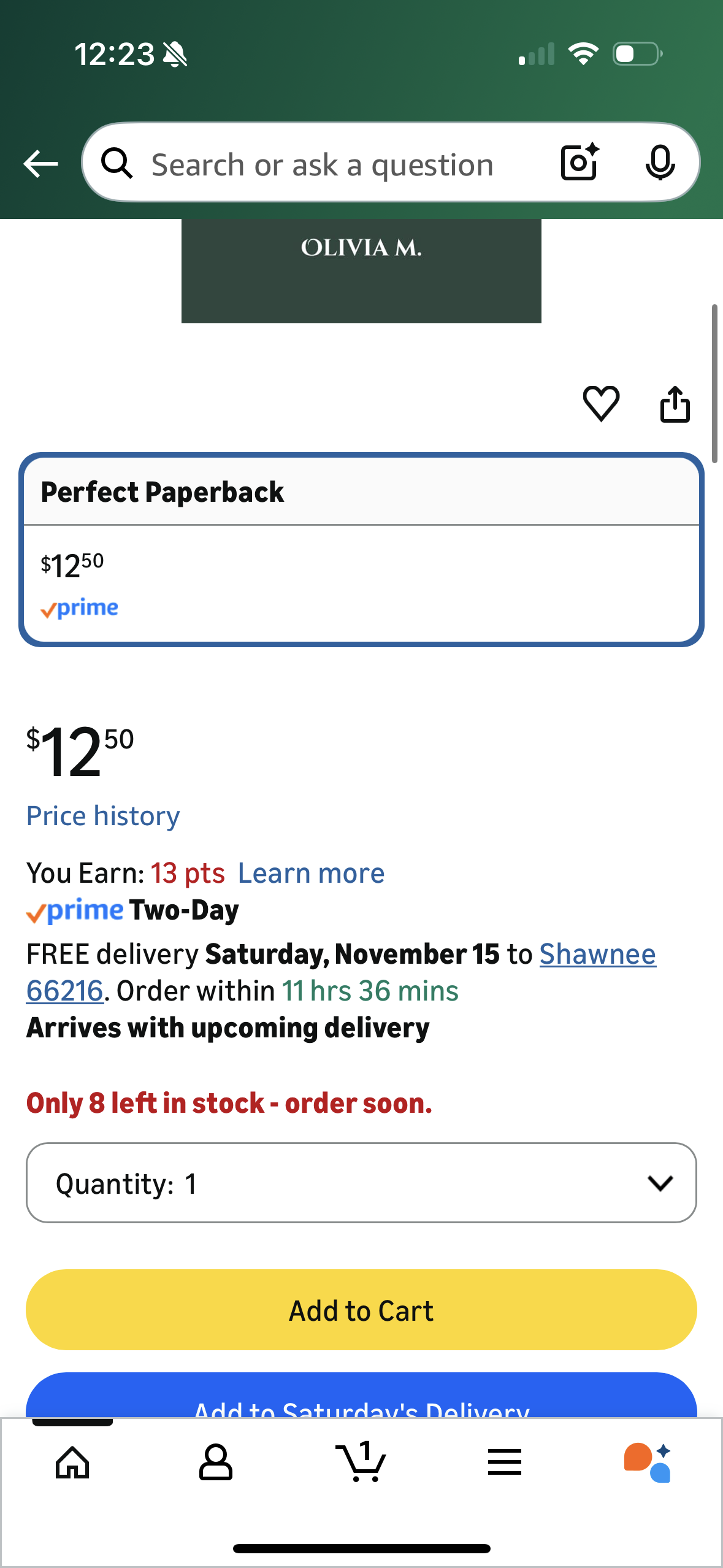Image resolution: width=723 pixels, height=1568 pixels.
Task: Go to Home tab
Action: point(72,1462)
